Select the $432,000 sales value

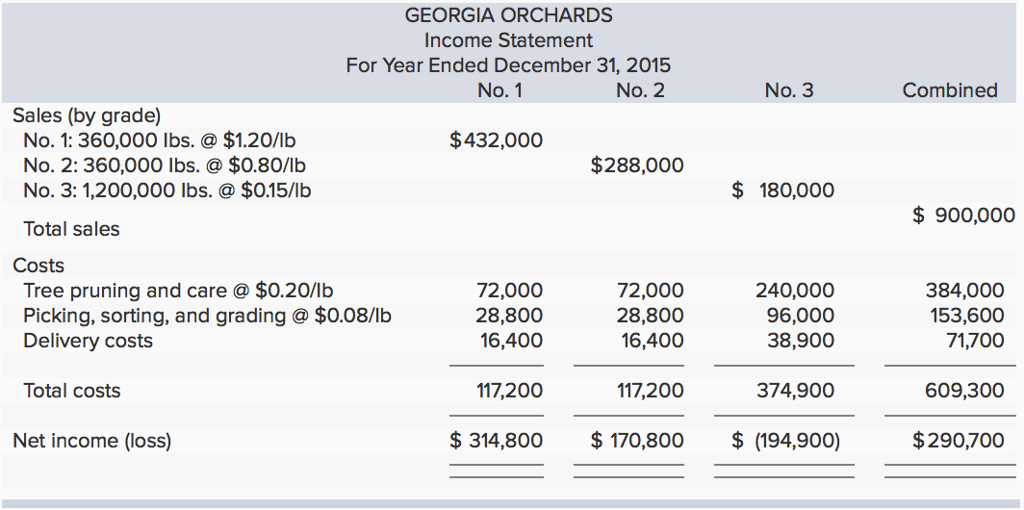click(x=497, y=140)
